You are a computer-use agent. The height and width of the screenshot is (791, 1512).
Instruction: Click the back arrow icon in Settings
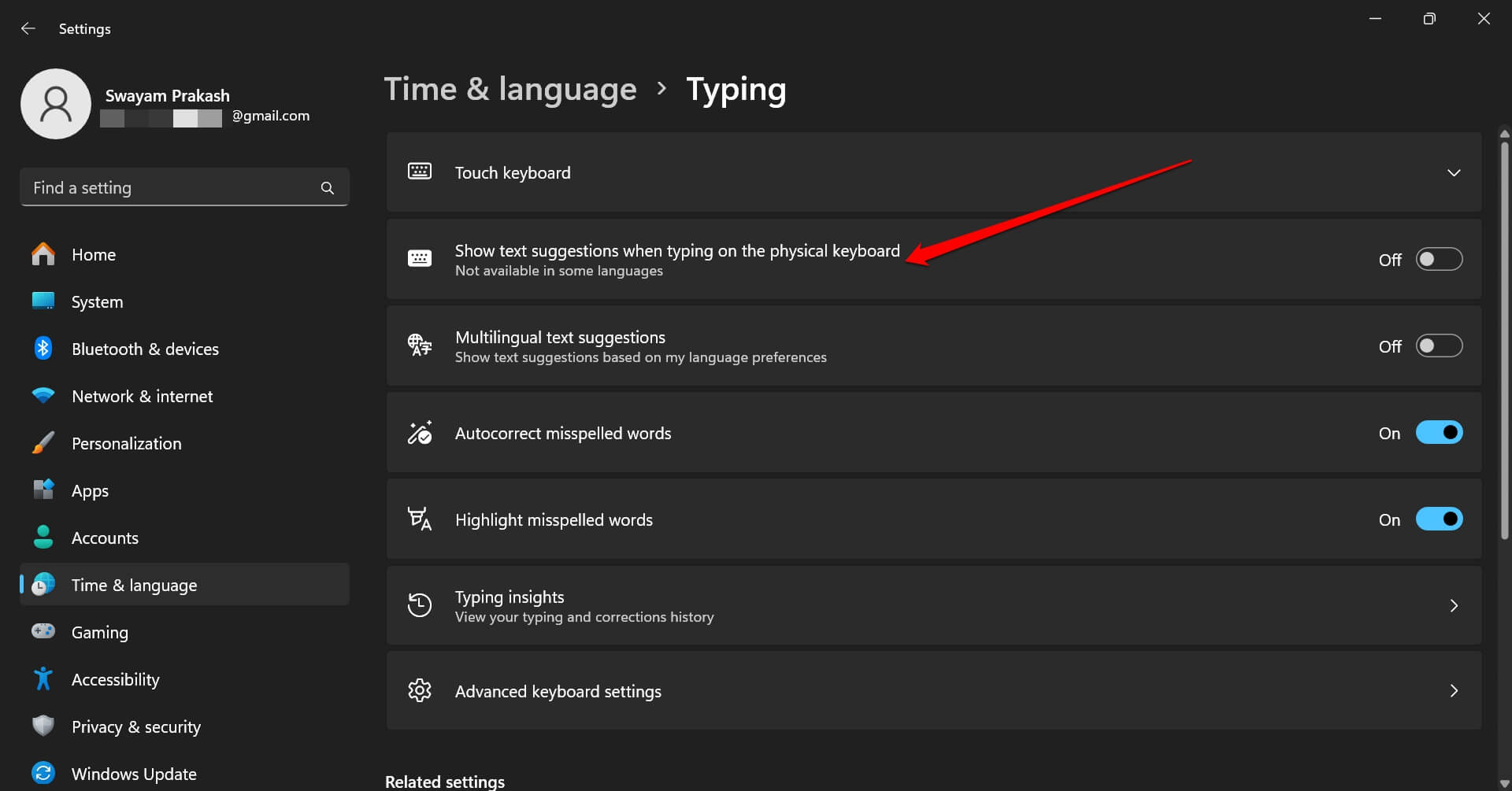pyautogui.click(x=28, y=29)
